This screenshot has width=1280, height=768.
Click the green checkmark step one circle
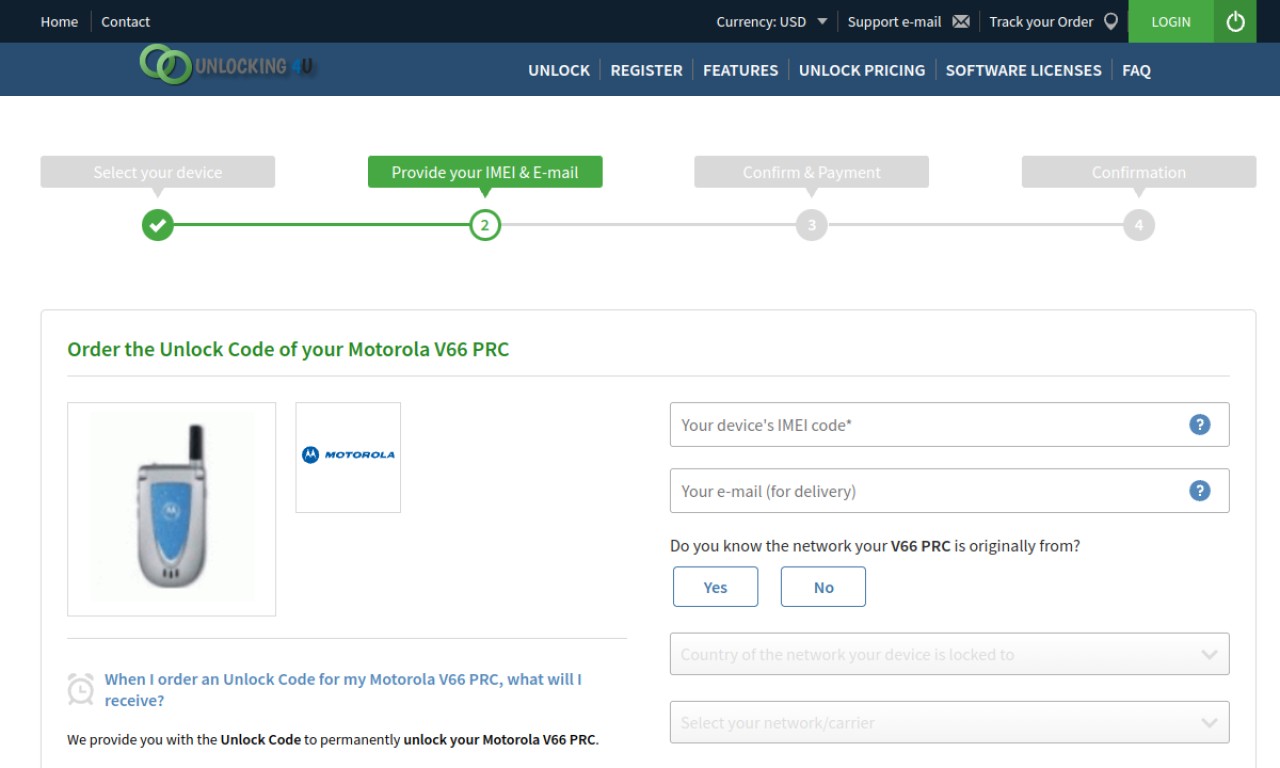[157, 225]
